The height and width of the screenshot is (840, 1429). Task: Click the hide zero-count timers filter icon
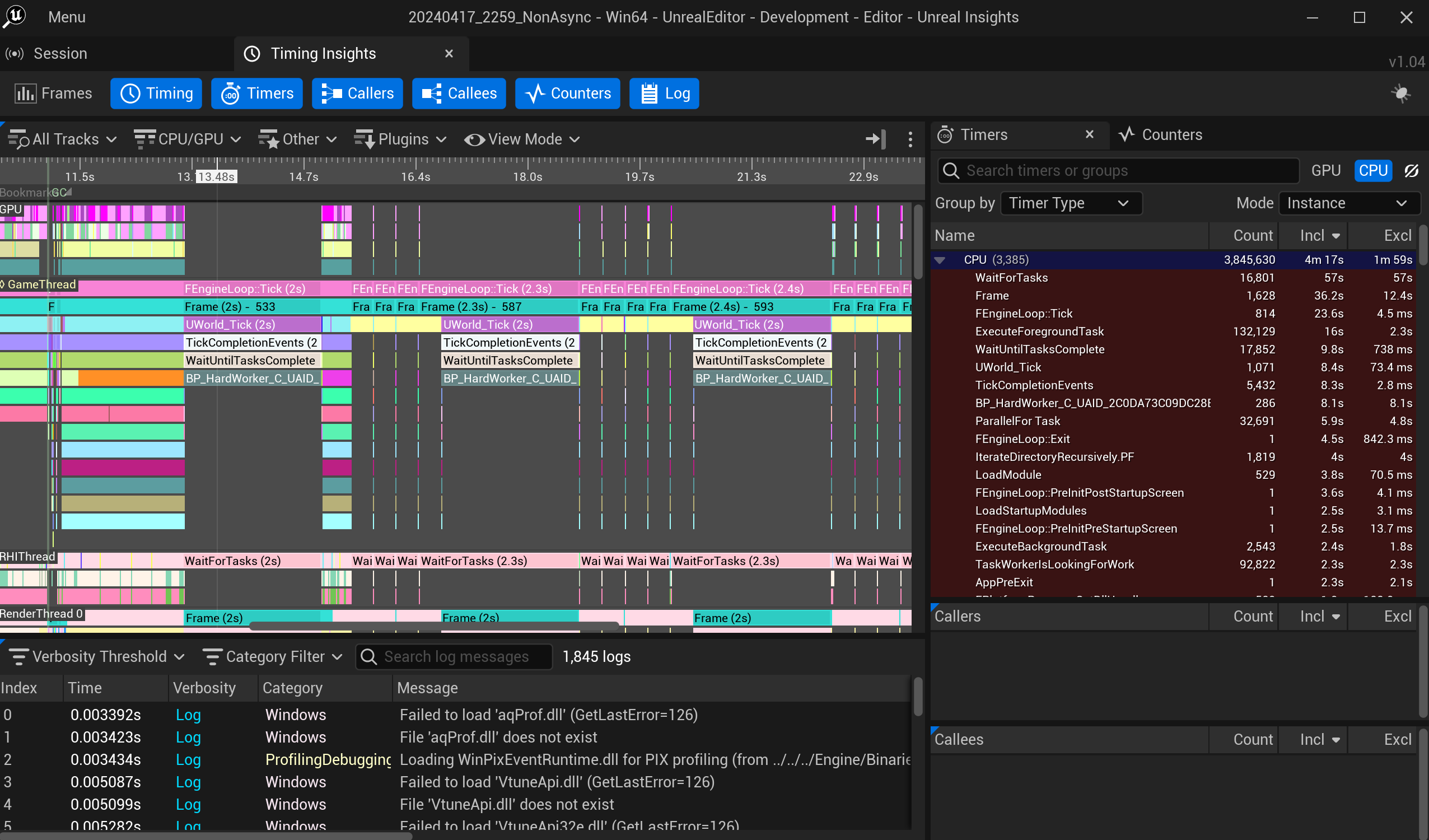click(x=1412, y=171)
